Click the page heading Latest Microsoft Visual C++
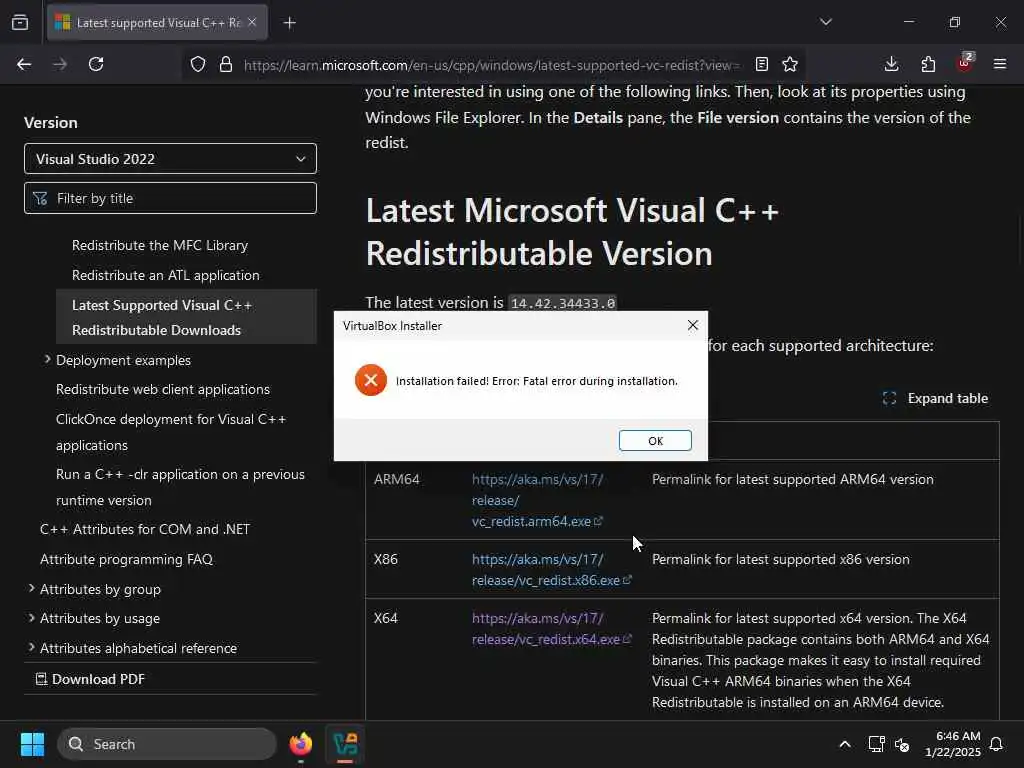Screen dimensions: 1024x768 click(x=572, y=232)
